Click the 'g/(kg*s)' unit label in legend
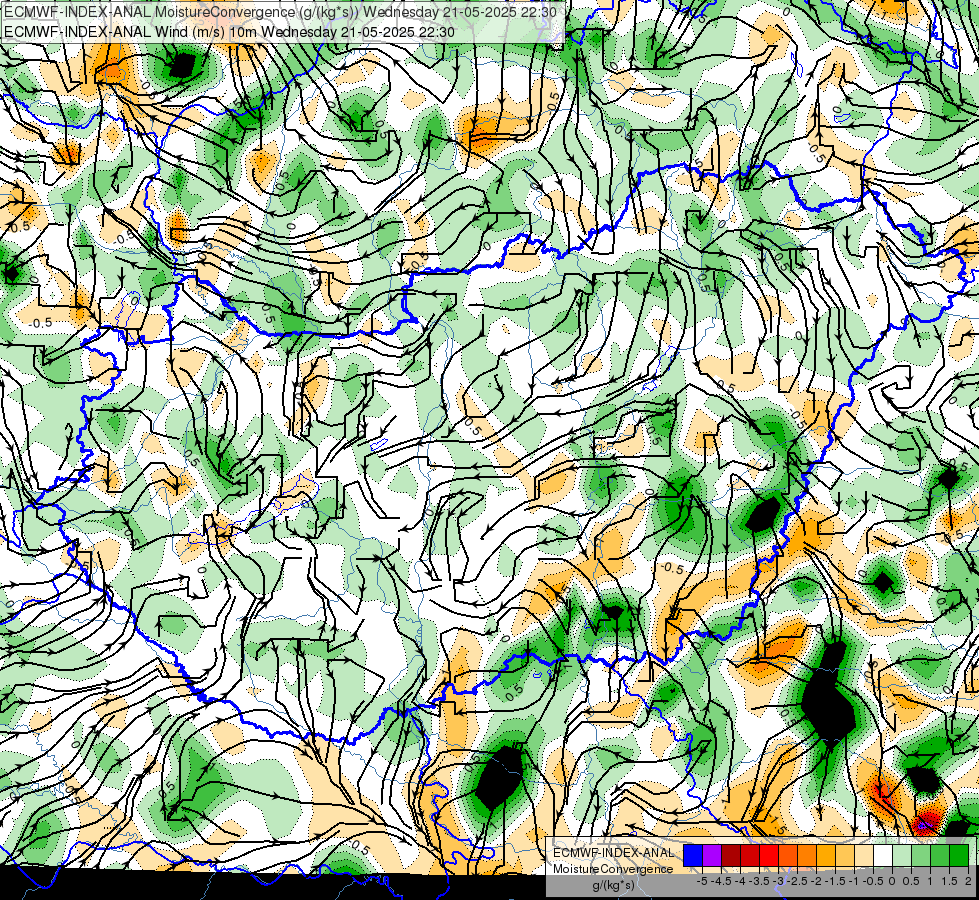The height and width of the screenshot is (900, 979). point(613,886)
